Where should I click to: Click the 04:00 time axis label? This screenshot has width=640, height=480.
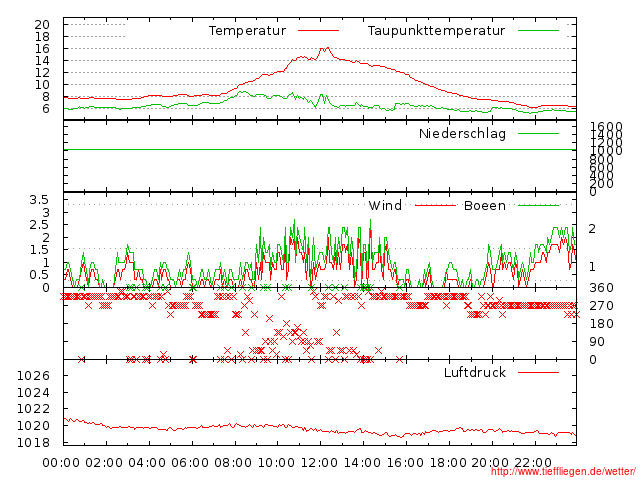coord(147,463)
